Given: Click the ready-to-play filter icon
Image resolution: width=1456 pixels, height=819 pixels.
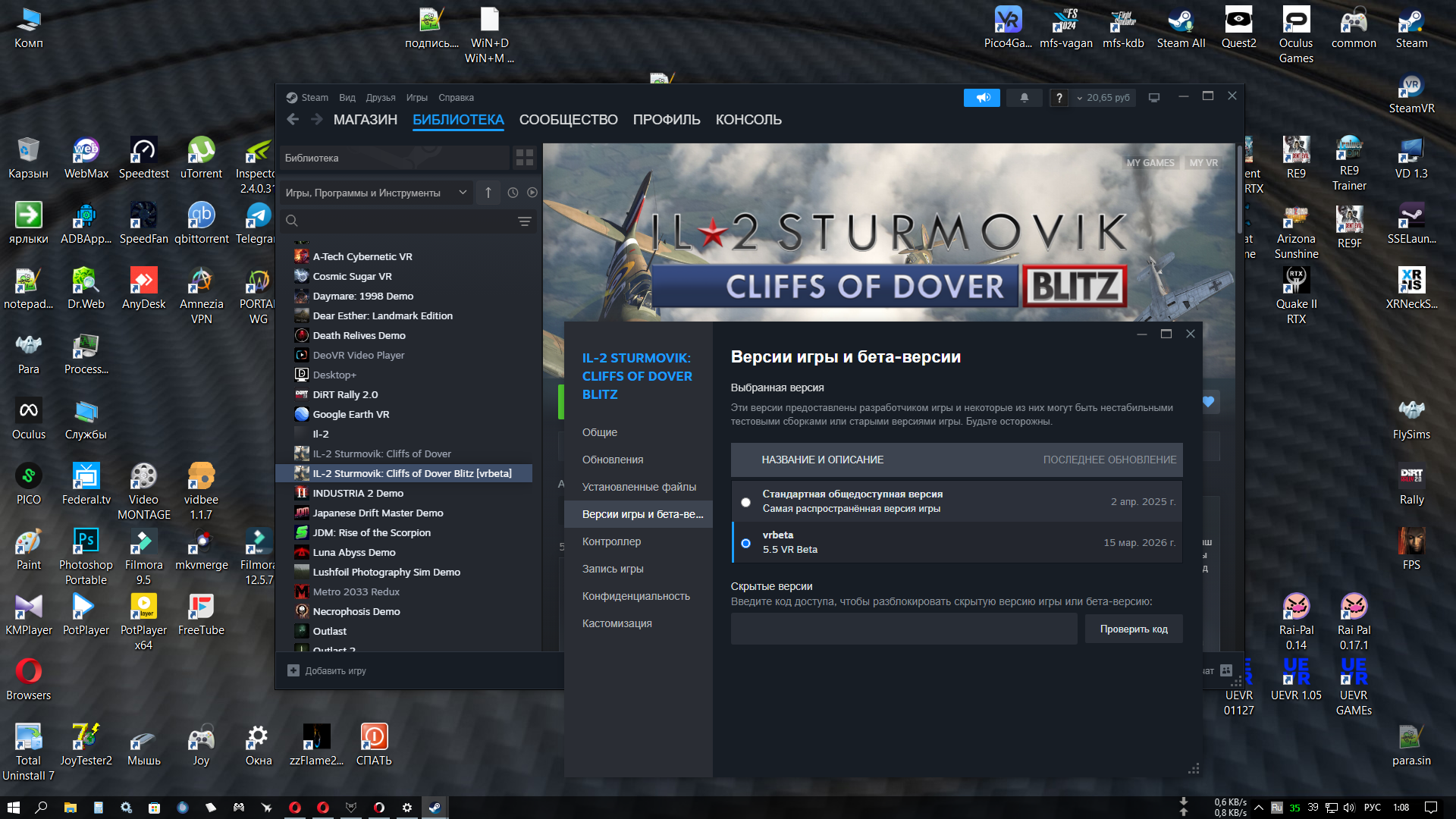Looking at the screenshot, I should (x=532, y=193).
